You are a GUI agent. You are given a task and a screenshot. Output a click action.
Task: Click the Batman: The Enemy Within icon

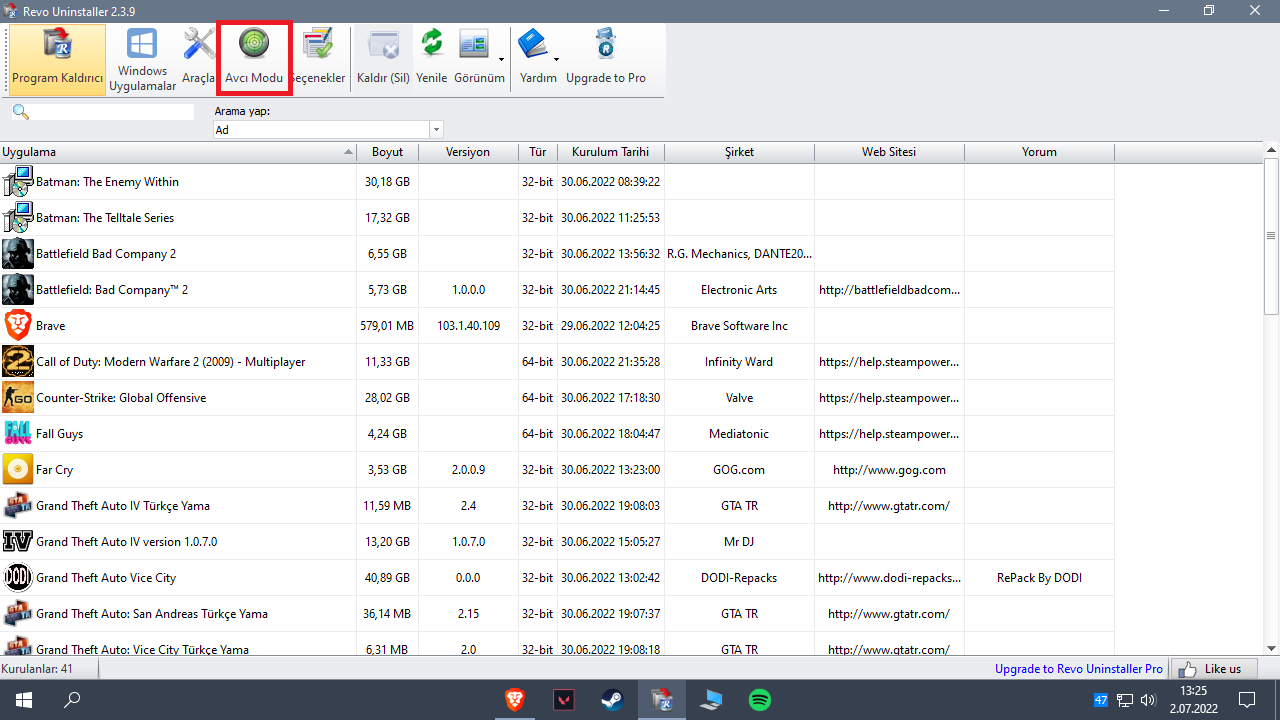coord(18,182)
